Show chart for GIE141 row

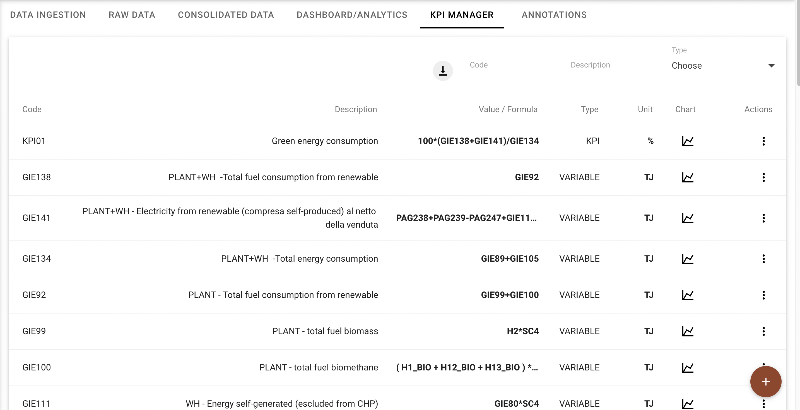(x=687, y=217)
